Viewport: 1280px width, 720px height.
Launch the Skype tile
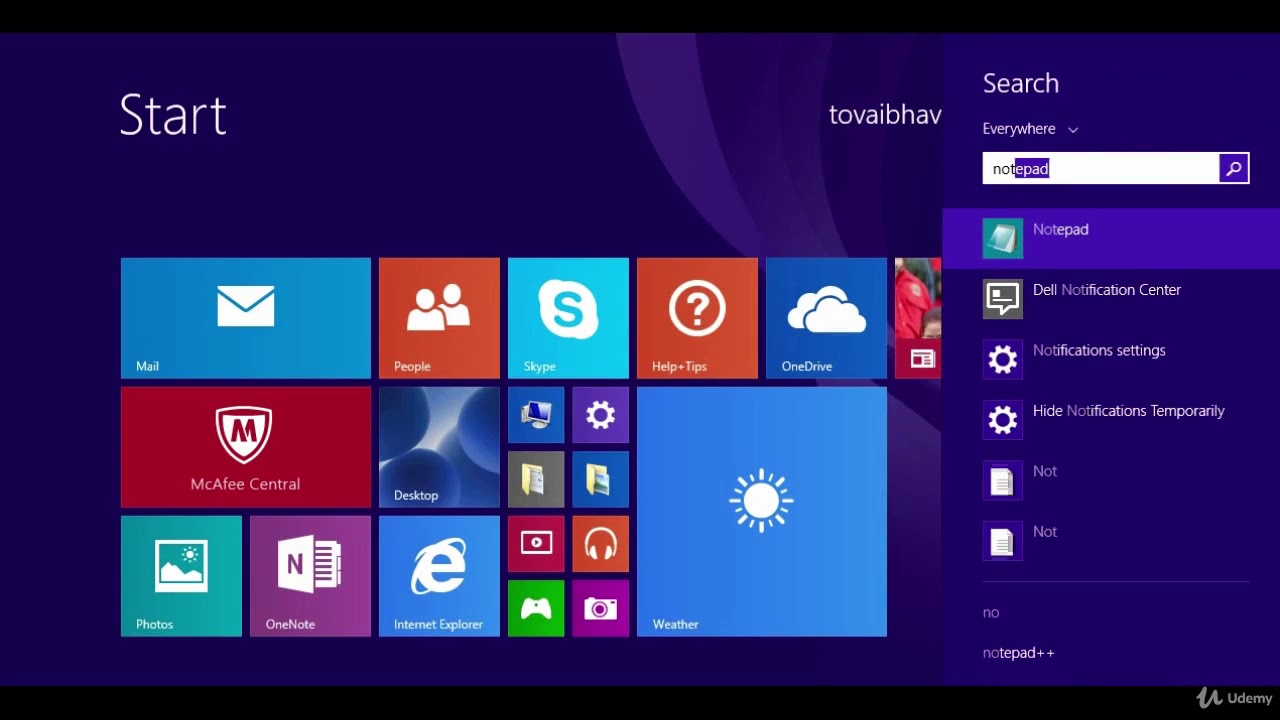568,318
